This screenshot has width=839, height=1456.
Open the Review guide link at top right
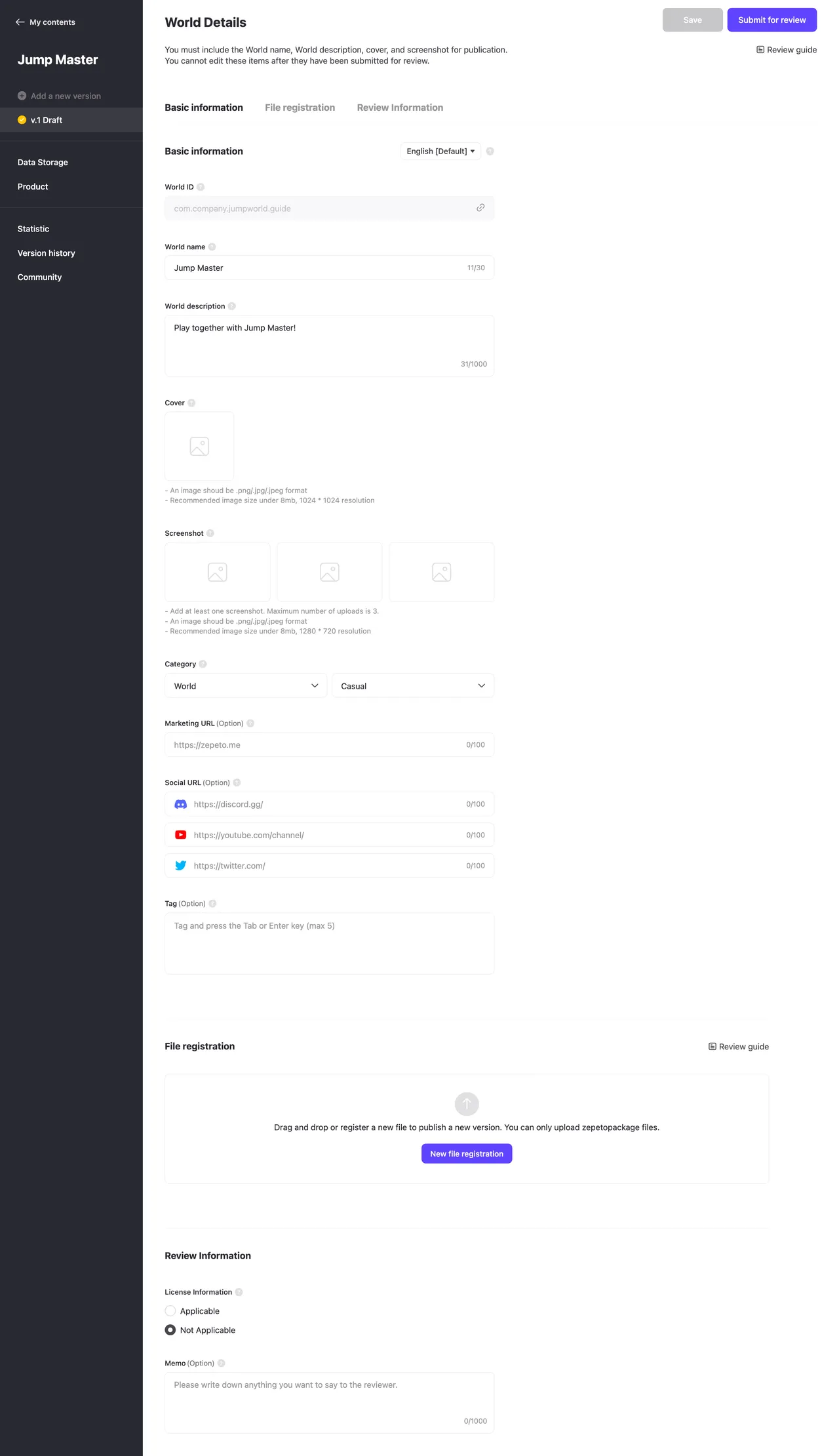point(787,50)
